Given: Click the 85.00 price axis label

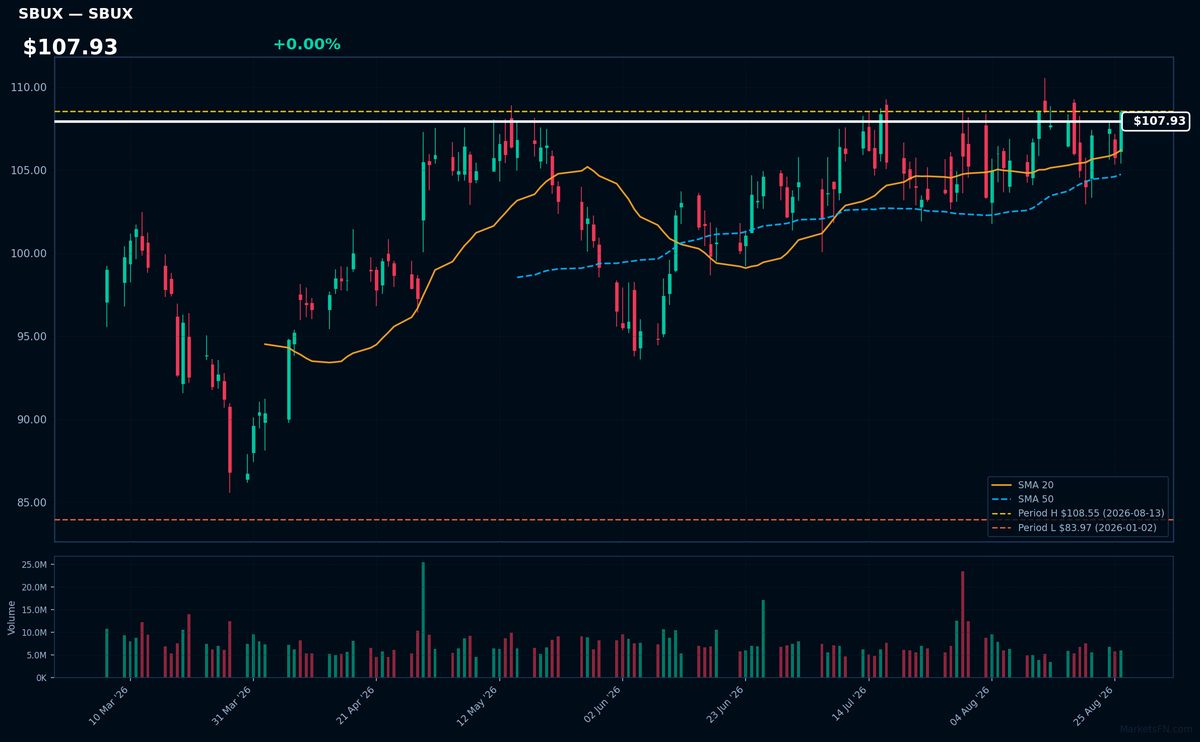Looking at the screenshot, I should [x=33, y=502].
